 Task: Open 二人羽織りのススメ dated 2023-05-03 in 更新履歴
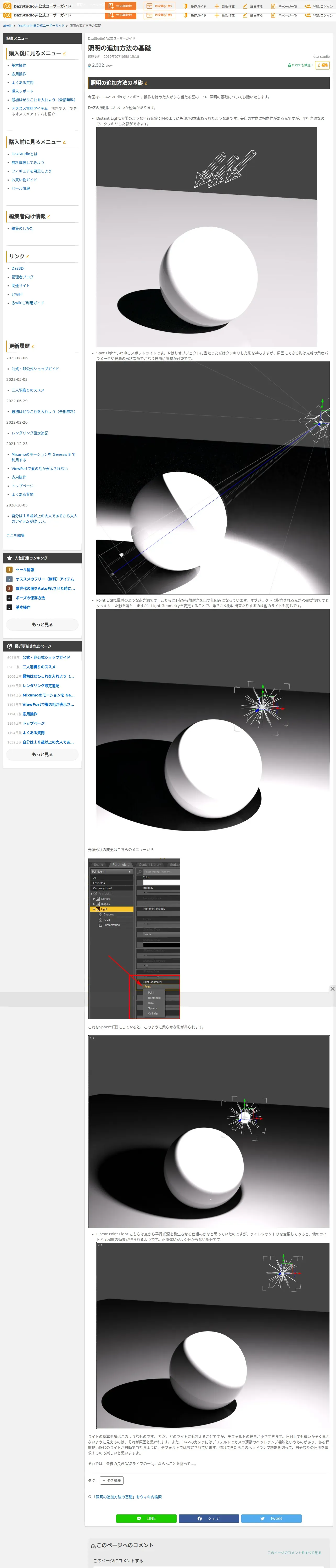coord(28,390)
